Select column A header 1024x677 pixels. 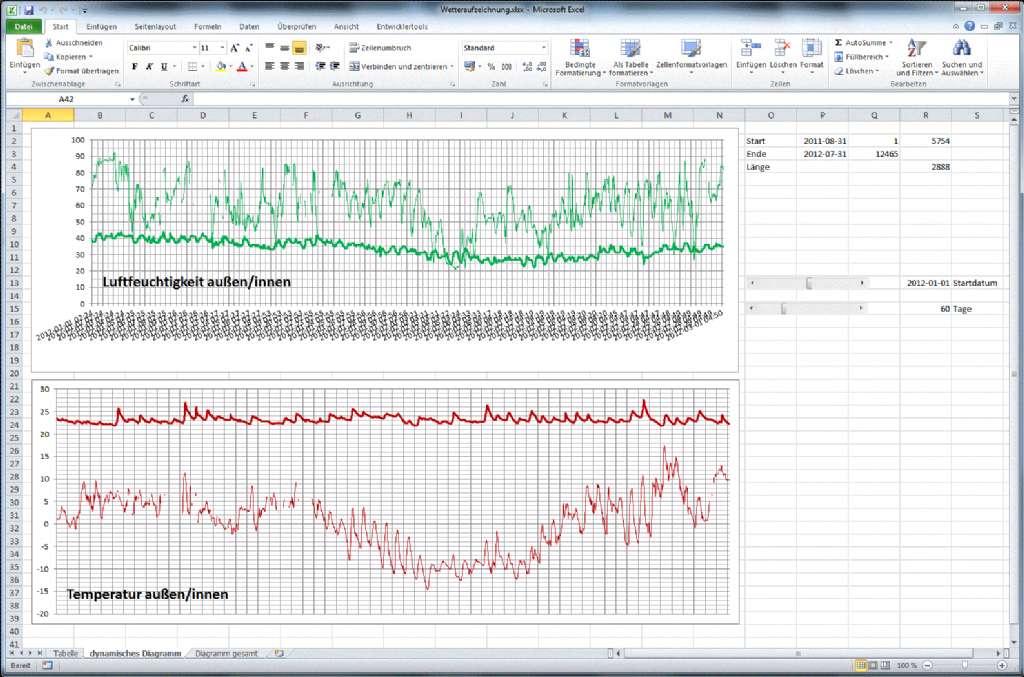coord(48,116)
